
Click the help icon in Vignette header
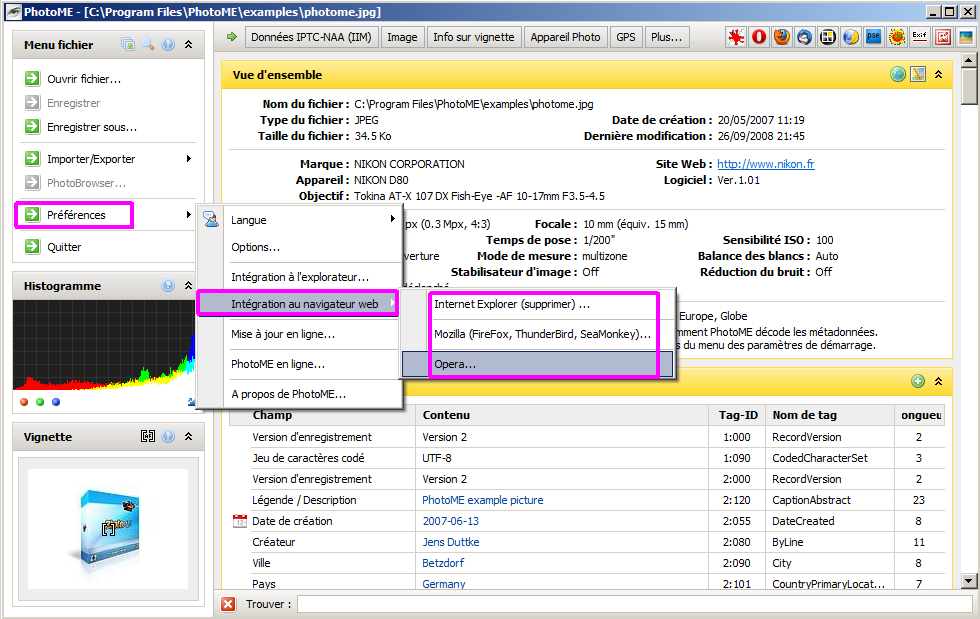(x=168, y=436)
